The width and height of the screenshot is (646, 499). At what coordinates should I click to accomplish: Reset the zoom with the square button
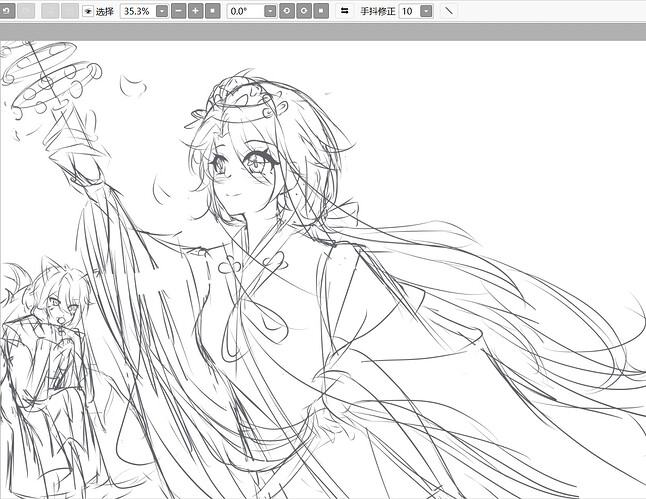click(213, 11)
